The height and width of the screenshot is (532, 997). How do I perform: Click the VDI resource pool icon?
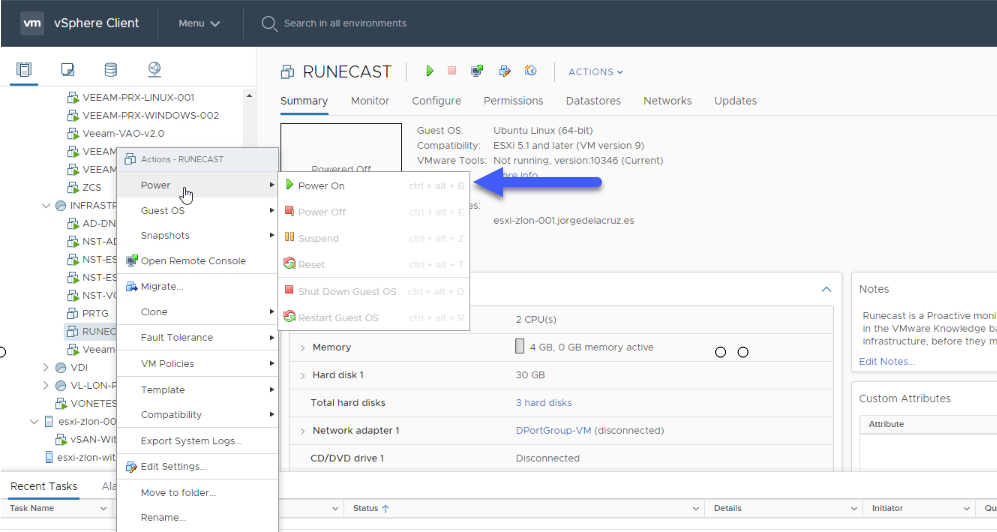pyautogui.click(x=61, y=367)
